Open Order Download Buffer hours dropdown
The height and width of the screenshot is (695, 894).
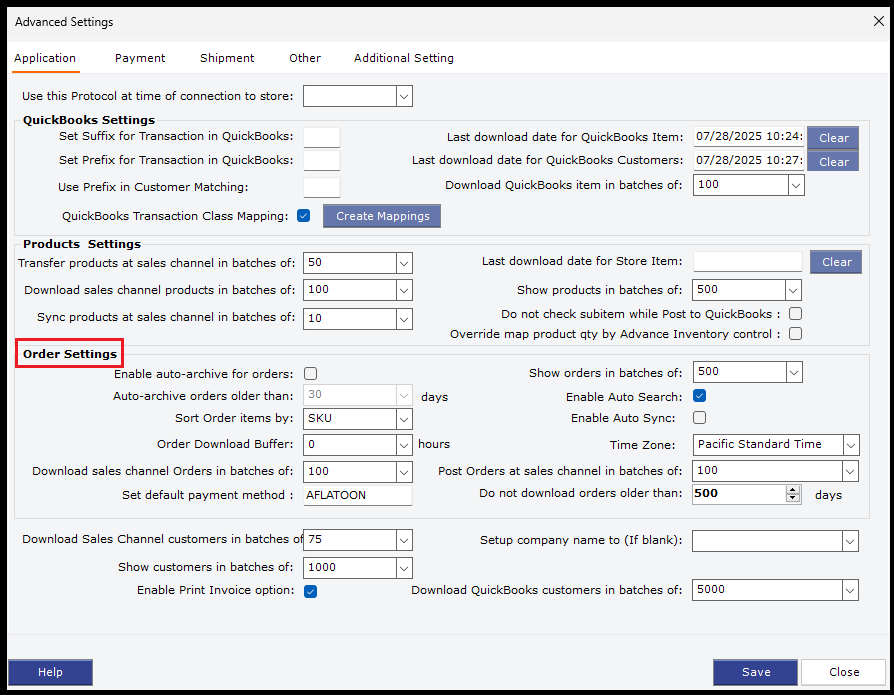pyautogui.click(x=404, y=445)
